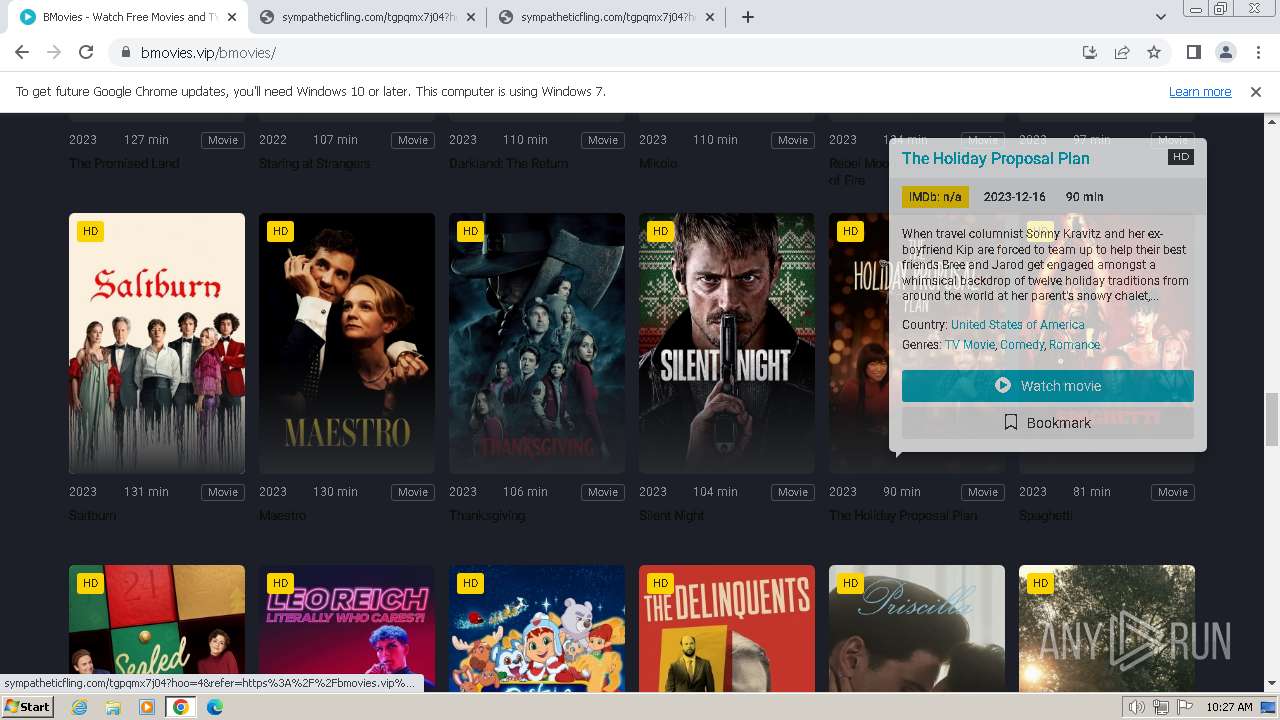Click Thanksgiving title below poster

tap(487, 516)
